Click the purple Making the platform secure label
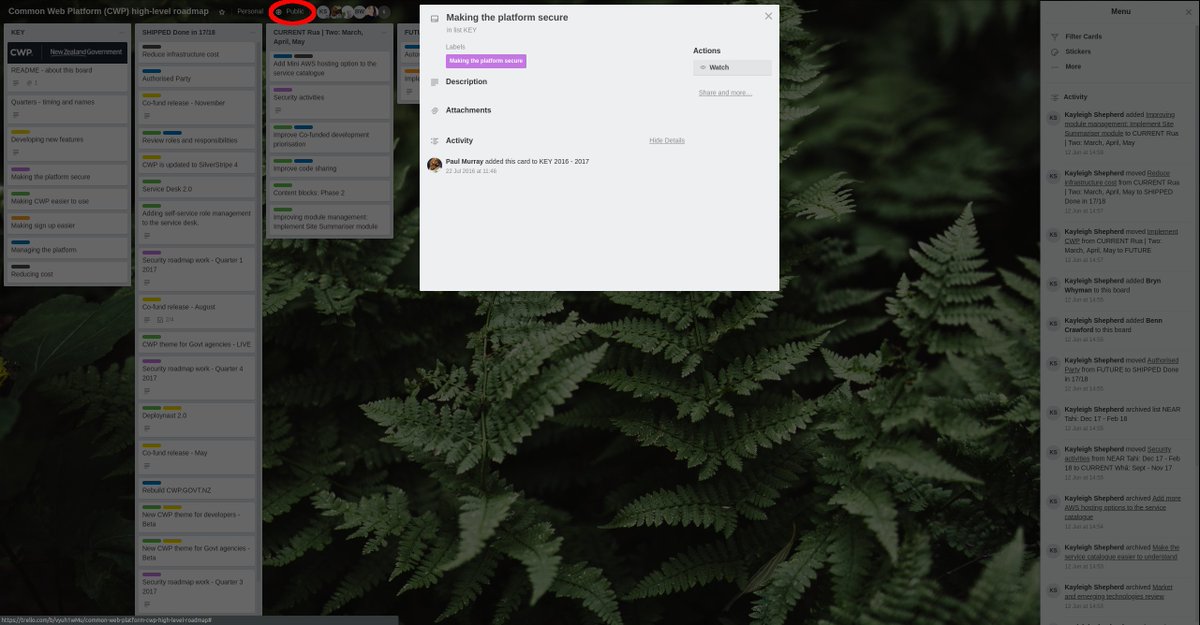 486,61
